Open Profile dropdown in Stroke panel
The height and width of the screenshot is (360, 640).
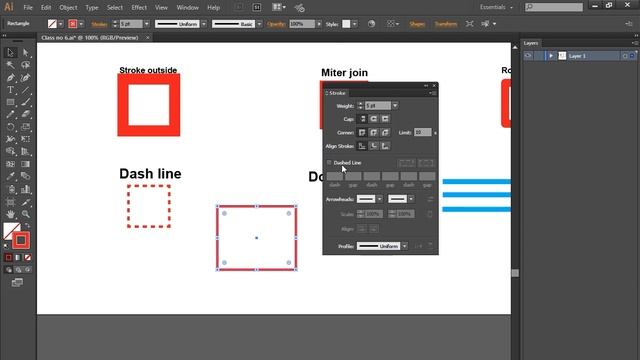[x=404, y=246]
